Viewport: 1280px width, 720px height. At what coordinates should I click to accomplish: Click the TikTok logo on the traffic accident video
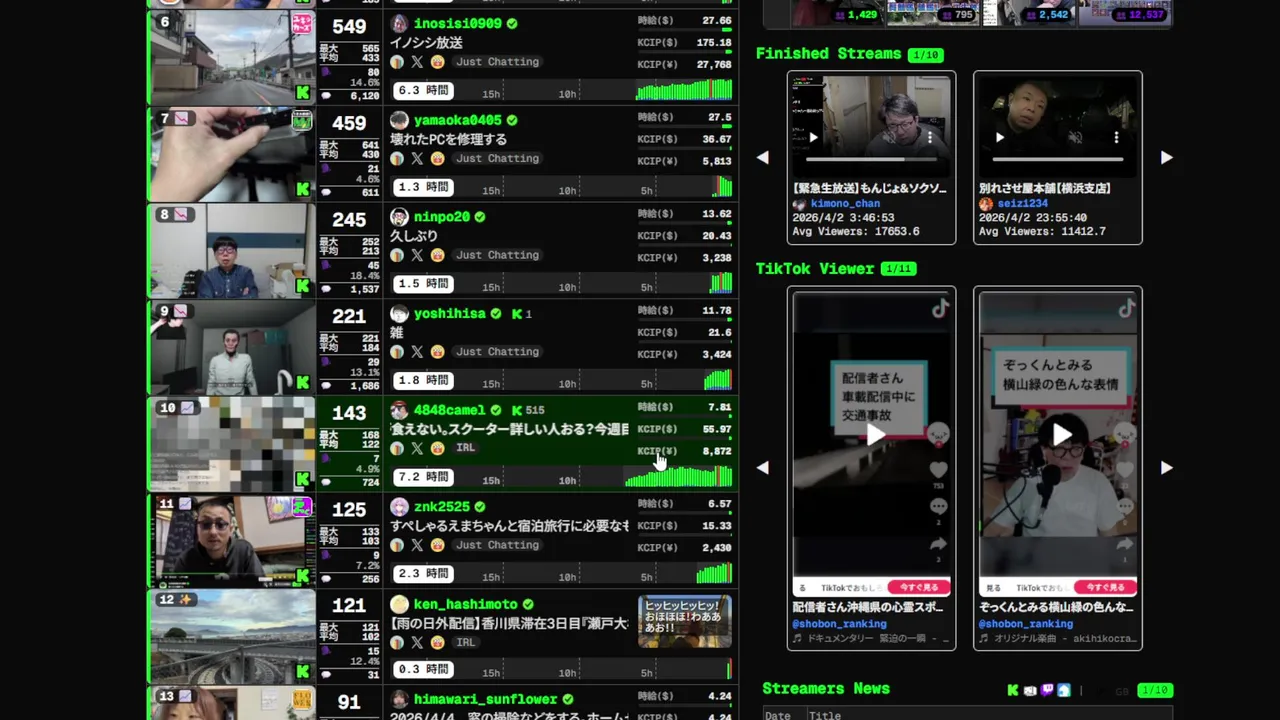click(x=940, y=309)
